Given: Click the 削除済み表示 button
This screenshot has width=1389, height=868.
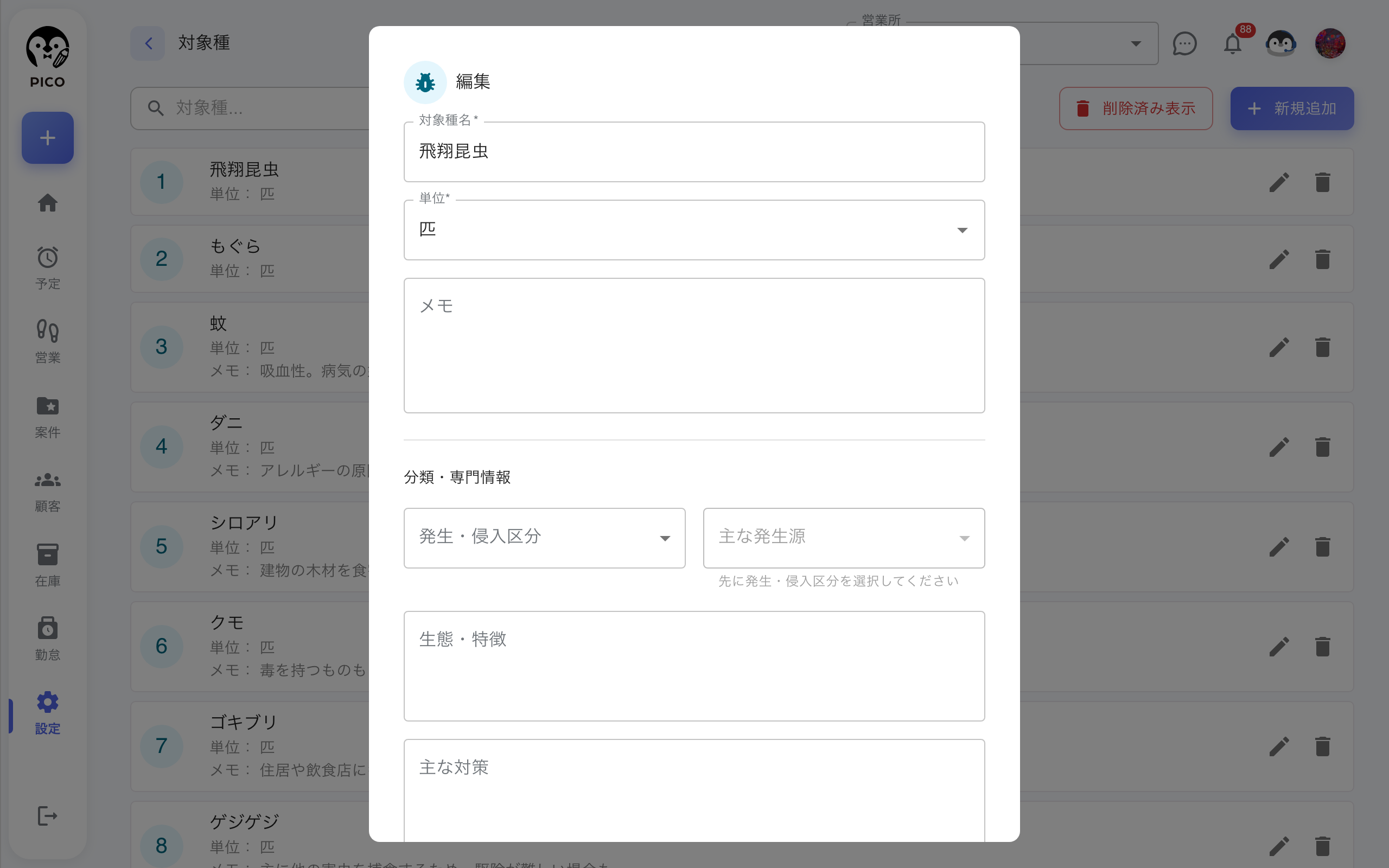Looking at the screenshot, I should 1135,108.
